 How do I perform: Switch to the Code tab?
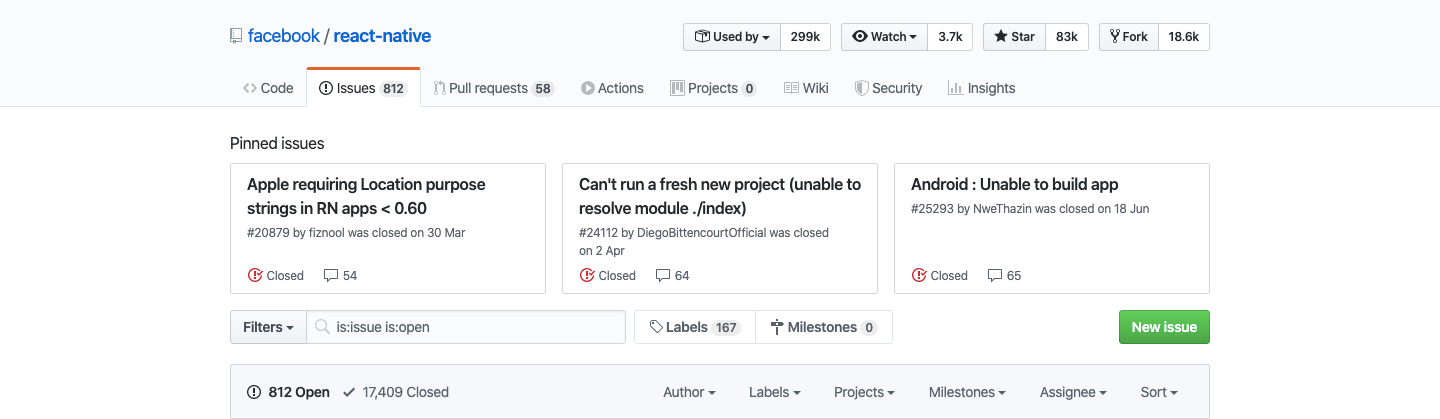pos(268,88)
